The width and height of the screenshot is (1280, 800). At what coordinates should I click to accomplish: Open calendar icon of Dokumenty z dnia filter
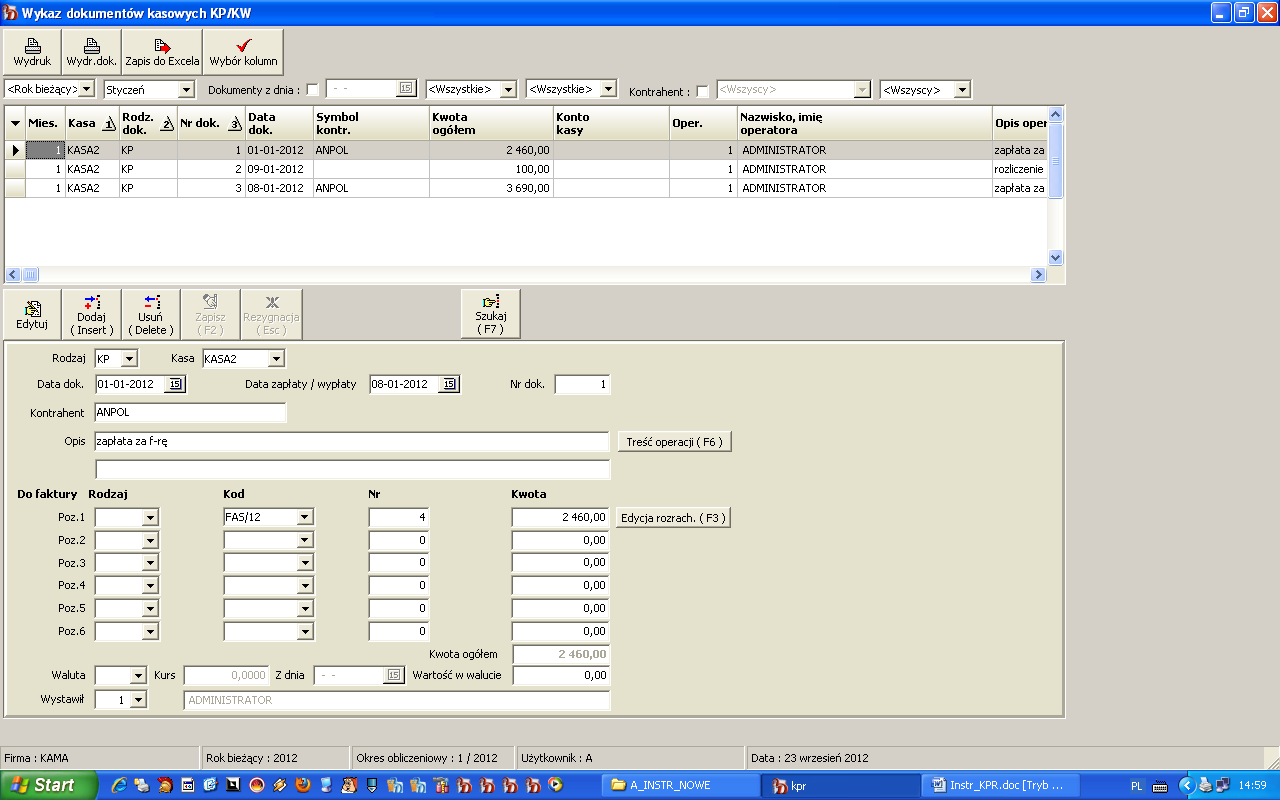point(405,89)
